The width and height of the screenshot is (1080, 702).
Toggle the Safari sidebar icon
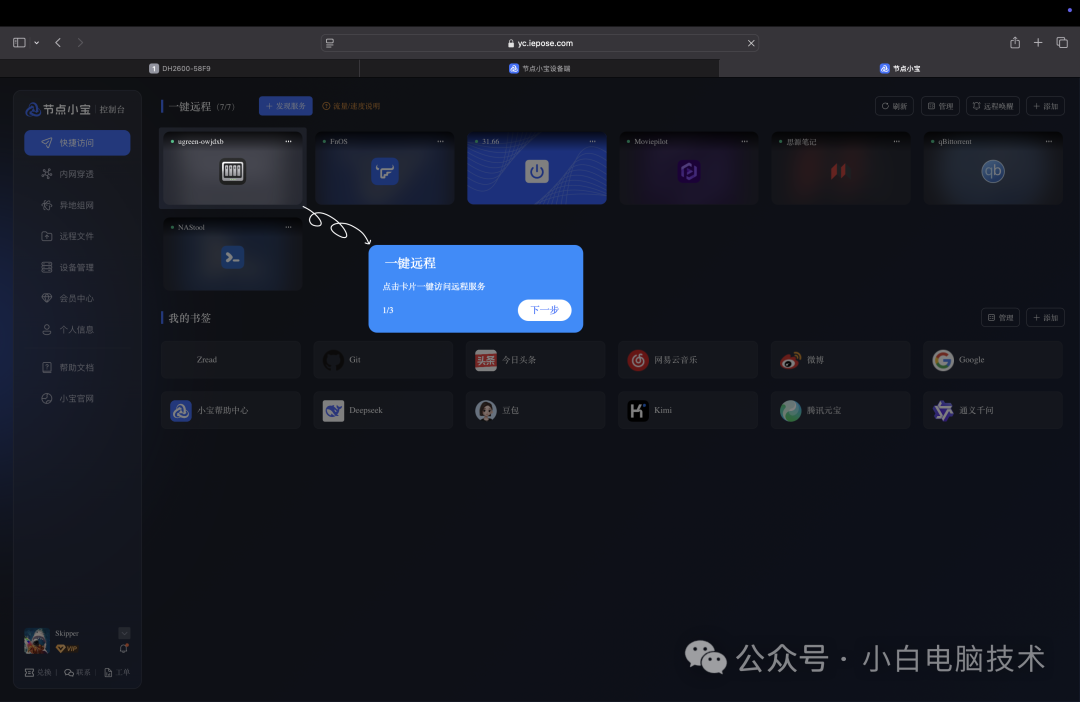pyautogui.click(x=19, y=43)
